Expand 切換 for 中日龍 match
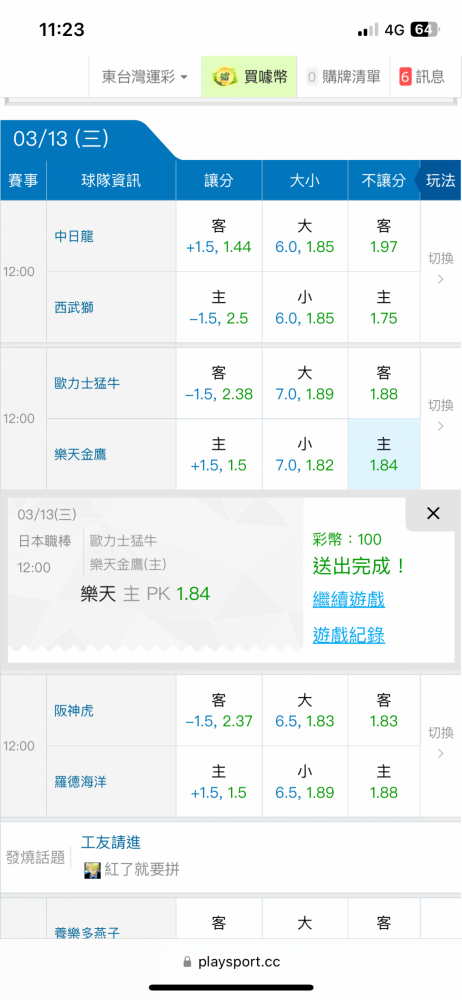Screen dimensions: 462x1000 pyautogui.click(x=440, y=268)
